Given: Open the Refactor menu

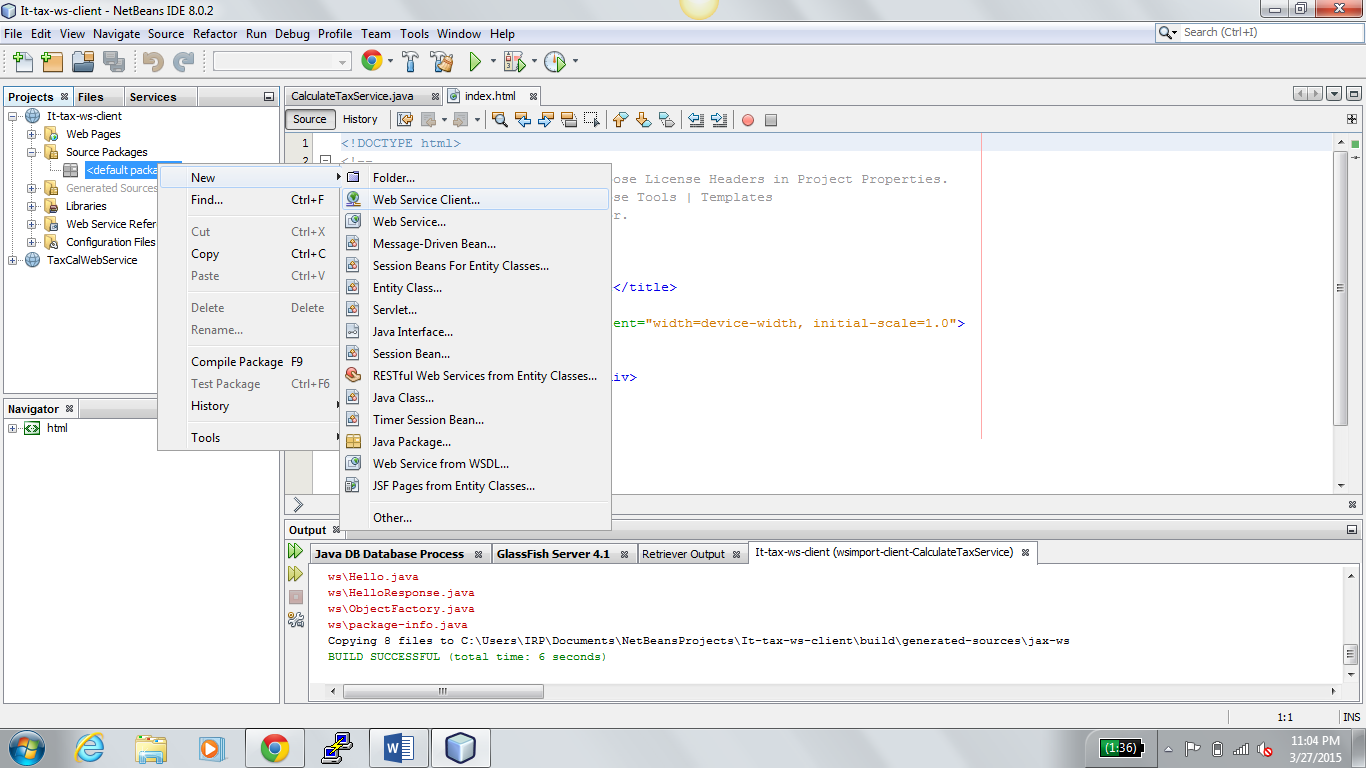Looking at the screenshot, I should tap(215, 33).
